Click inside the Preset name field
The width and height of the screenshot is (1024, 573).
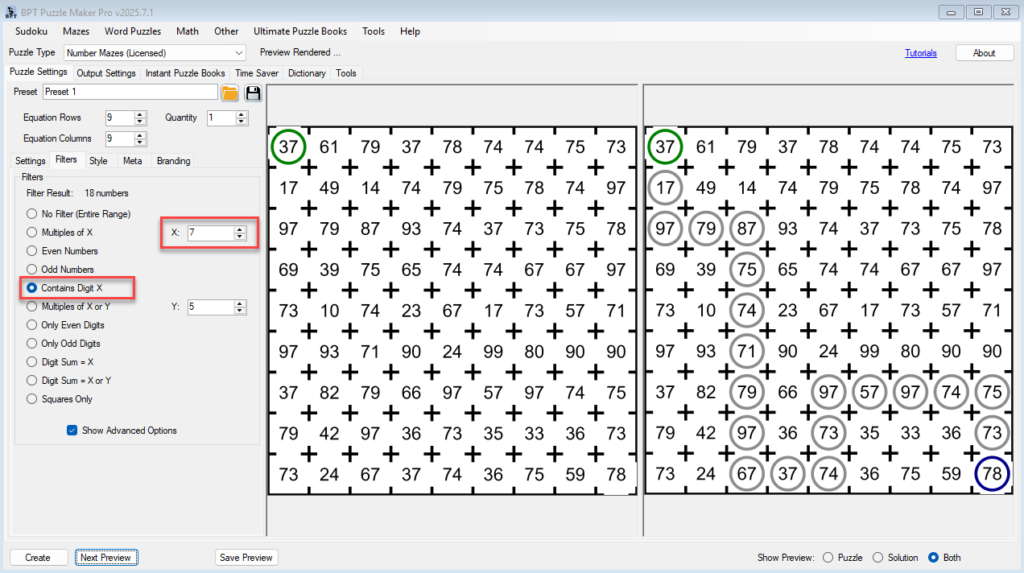(129, 92)
